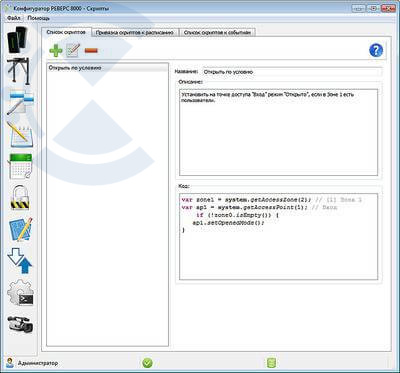
Task: Open the gear with terminal scripts icon
Action: tap(20, 293)
